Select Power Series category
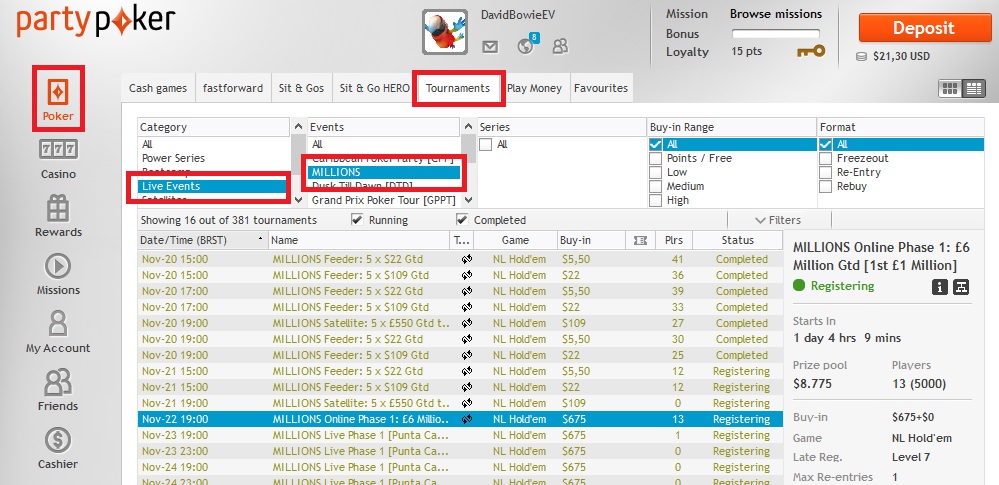 (x=173, y=158)
